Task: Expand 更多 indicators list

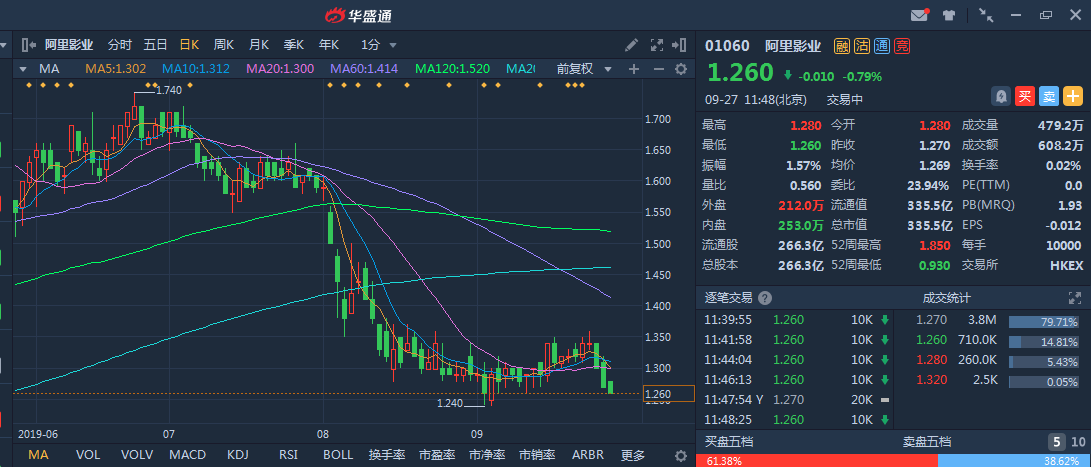Action: tap(632, 455)
